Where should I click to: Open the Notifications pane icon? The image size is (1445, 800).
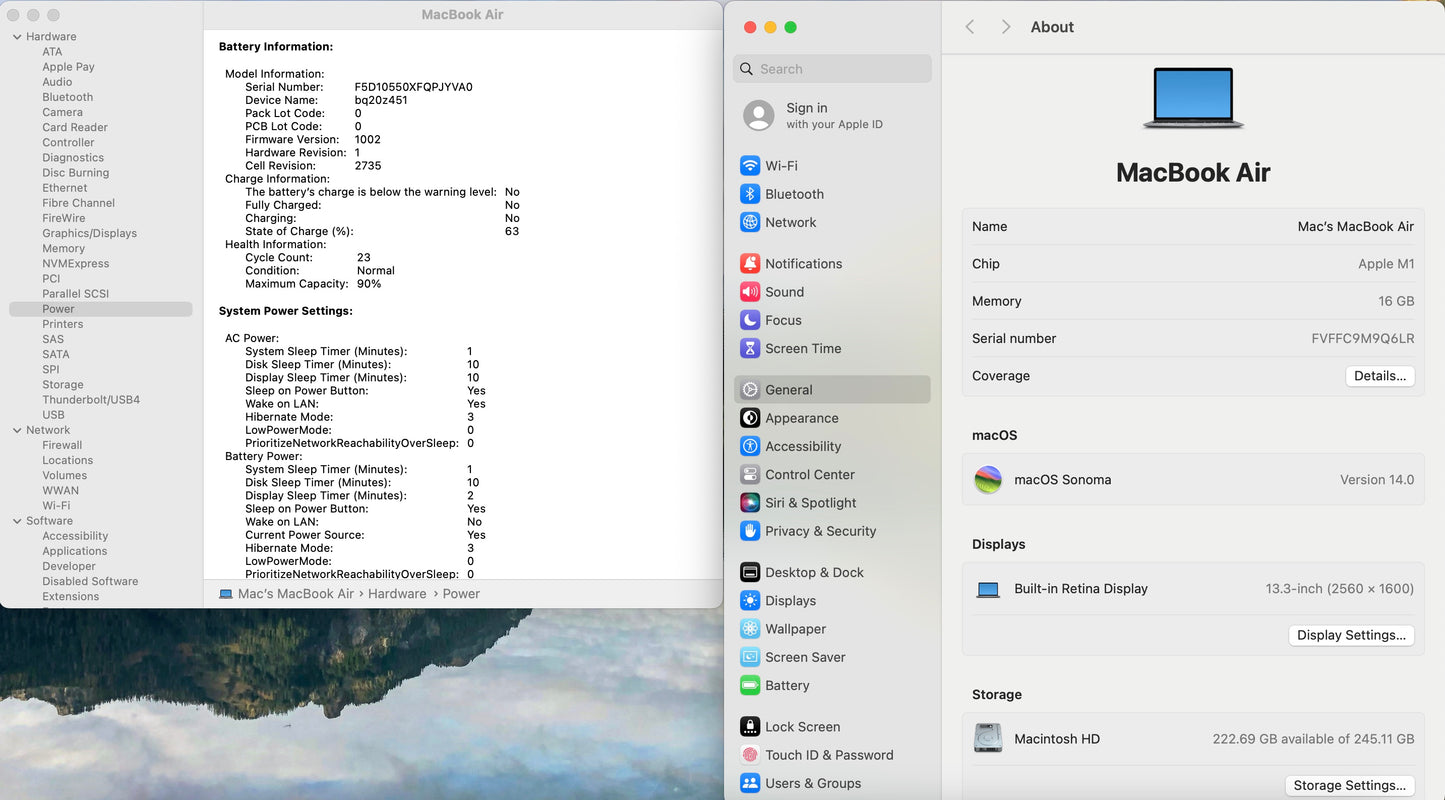(x=749, y=264)
